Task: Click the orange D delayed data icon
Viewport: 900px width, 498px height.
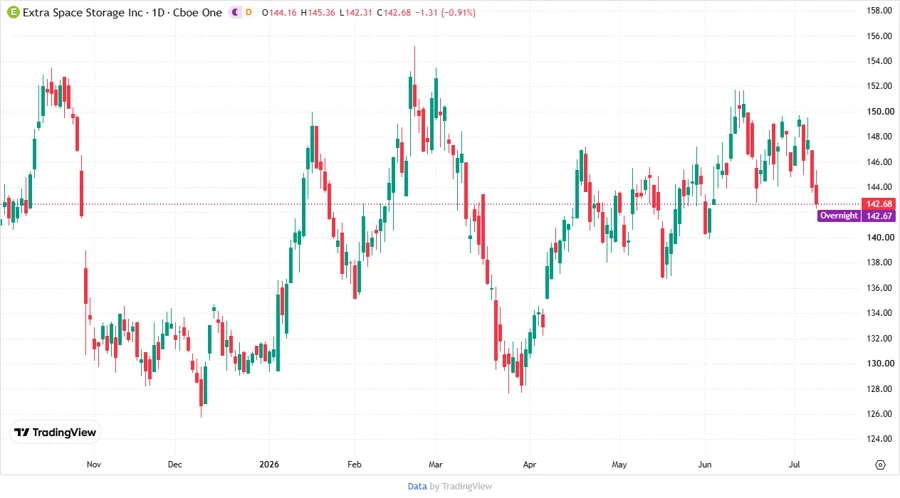Action: pos(249,12)
